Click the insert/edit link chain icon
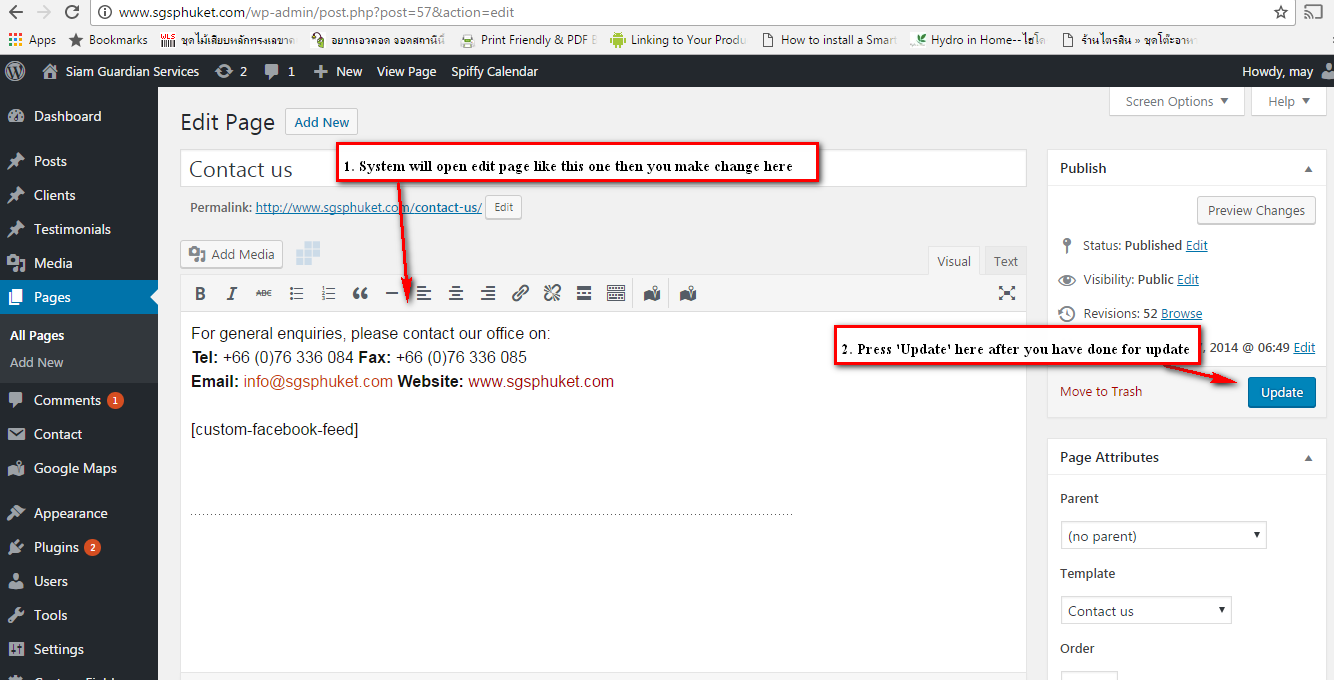This screenshot has width=1334, height=680. [x=520, y=293]
